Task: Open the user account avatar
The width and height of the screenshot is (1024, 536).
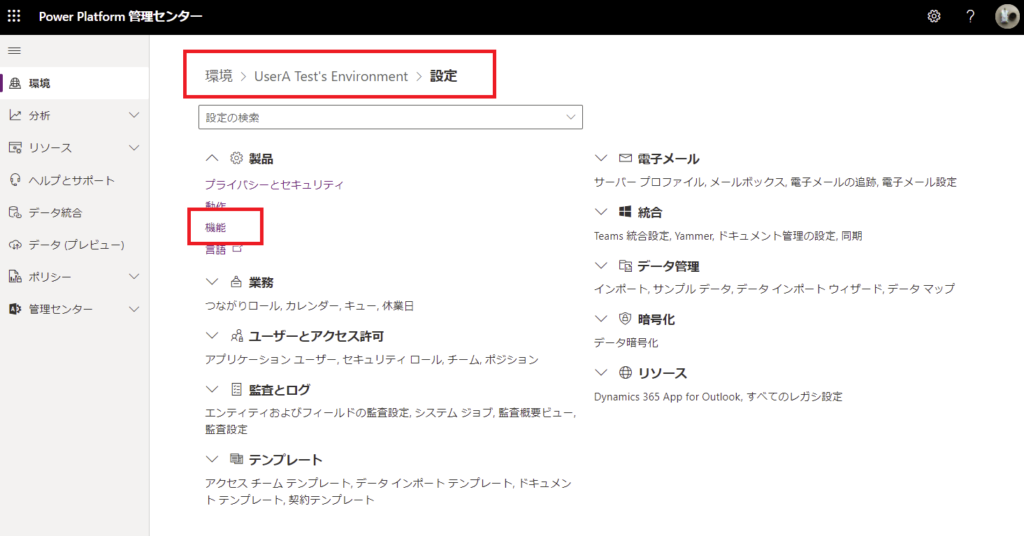Action: coord(1006,16)
